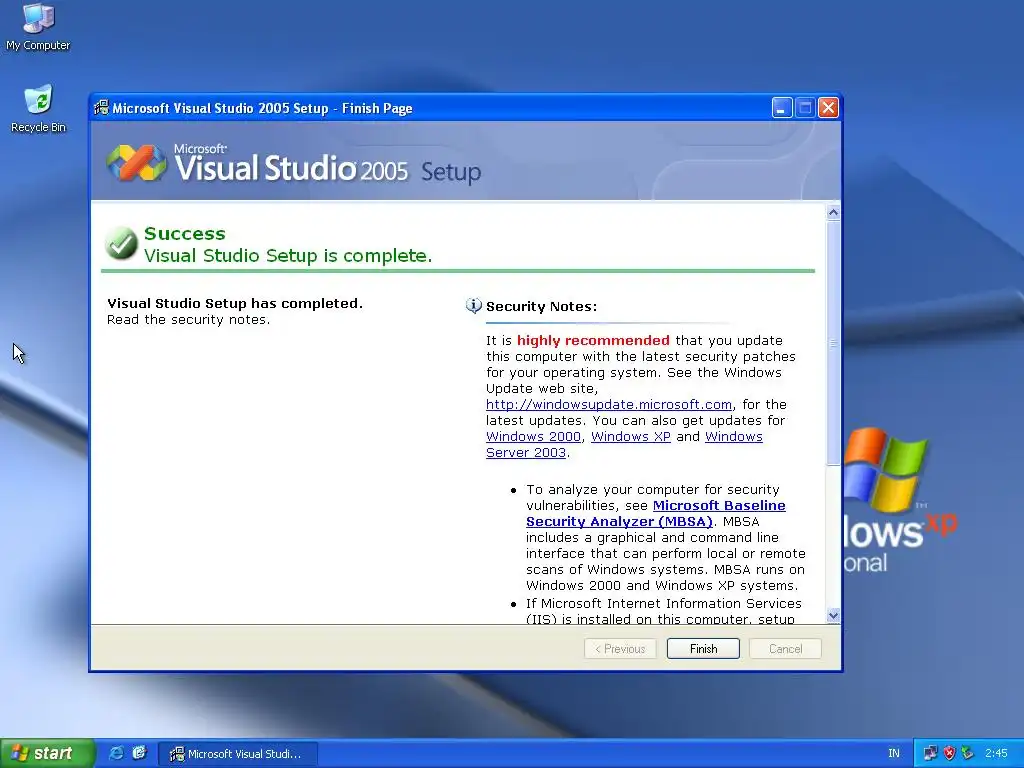Screen dimensions: 1024x768
Task: Click the network connection tray icon
Action: point(930,753)
